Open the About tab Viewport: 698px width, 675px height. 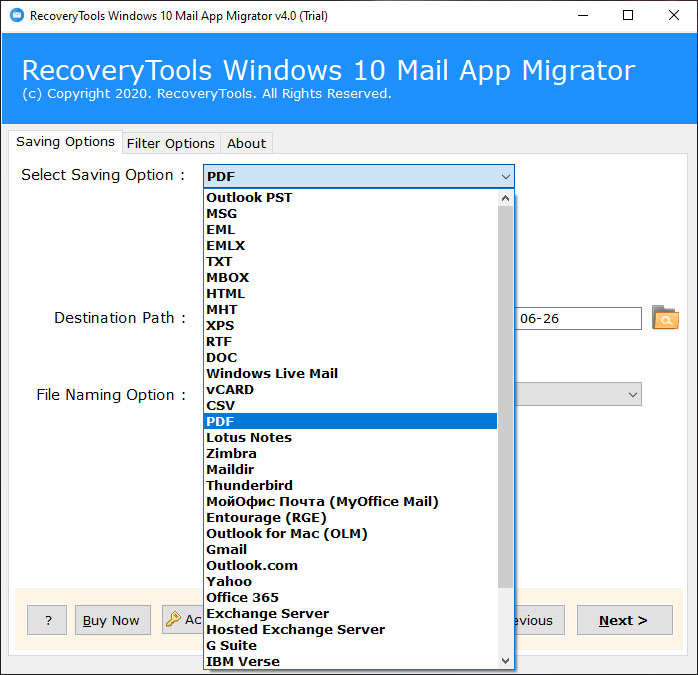246,143
